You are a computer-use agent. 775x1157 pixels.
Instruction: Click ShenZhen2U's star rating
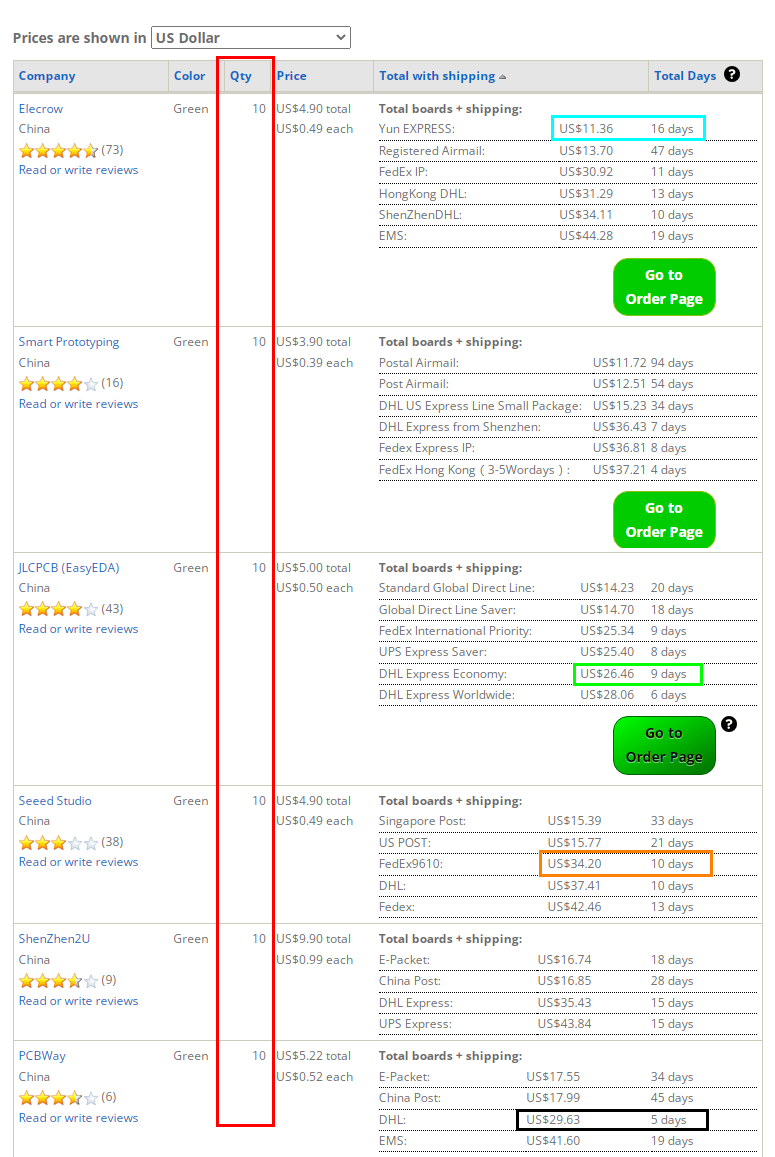(x=58, y=981)
